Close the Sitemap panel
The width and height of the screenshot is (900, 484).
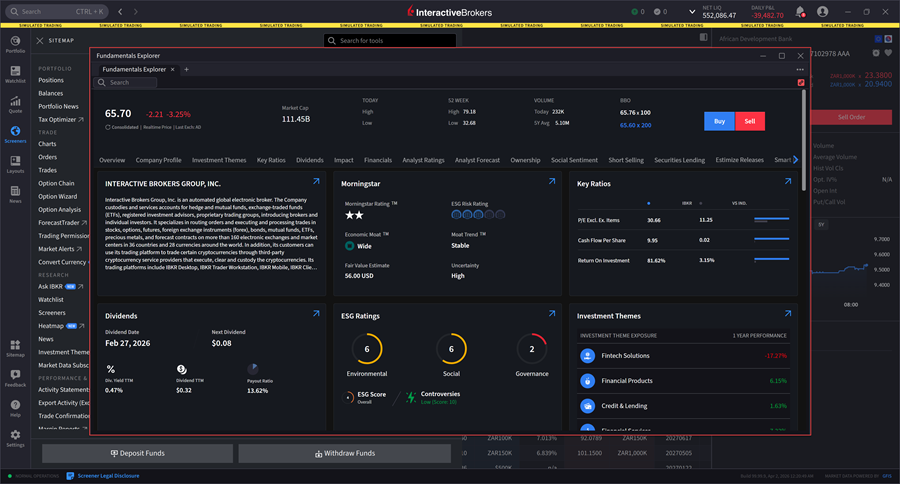tap(39, 40)
